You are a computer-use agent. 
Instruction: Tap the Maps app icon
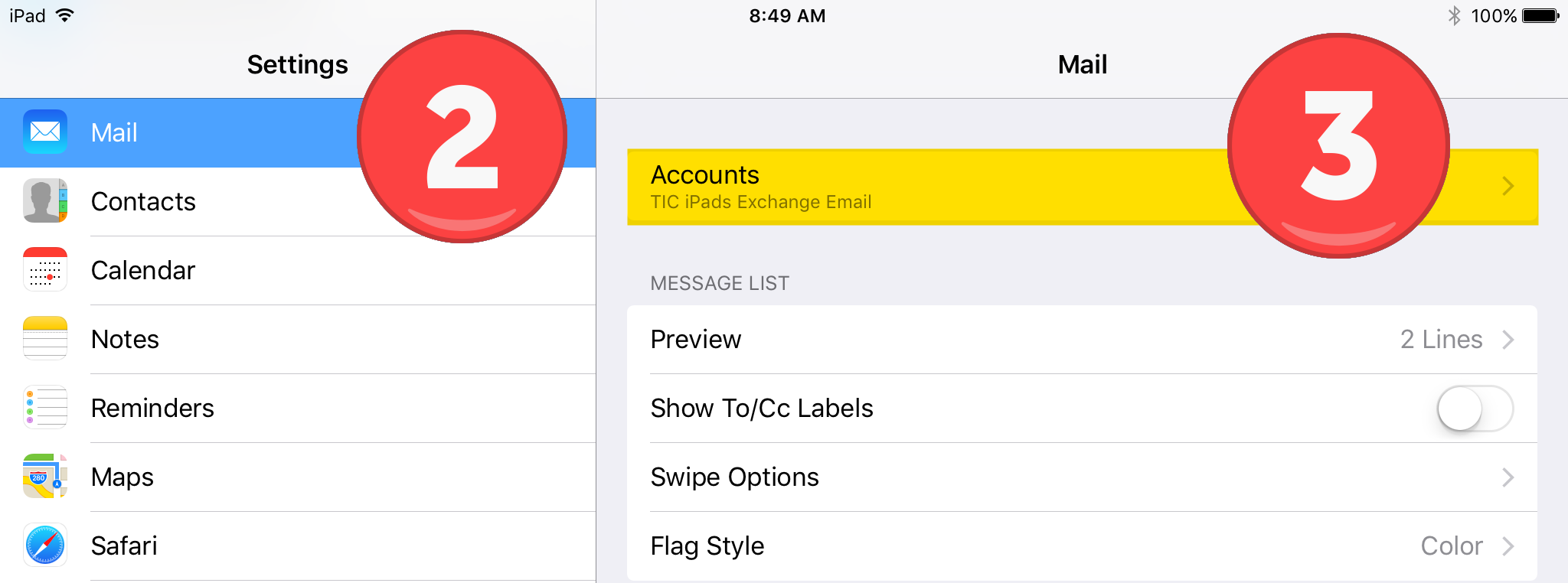45,476
